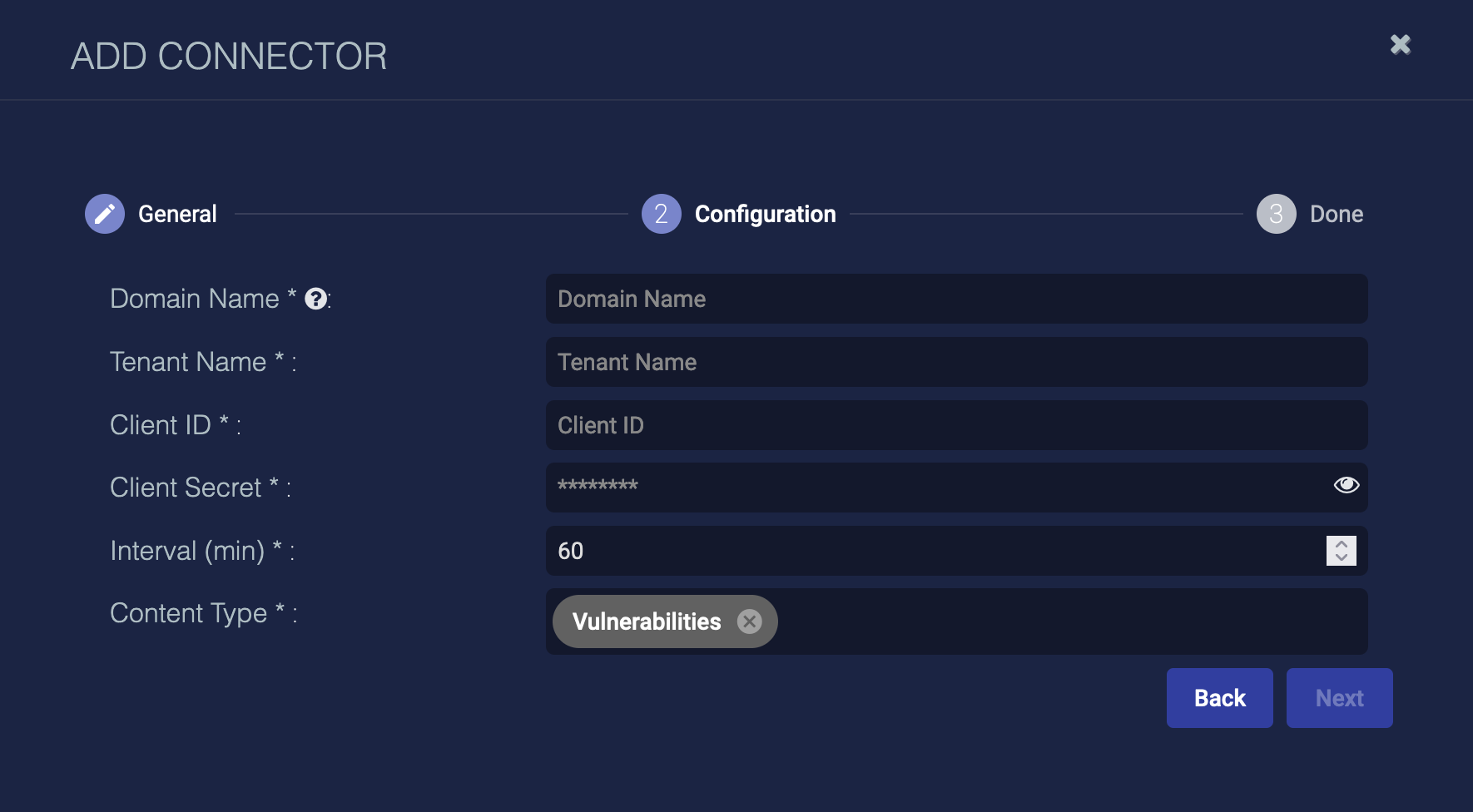Focus the Domain Name input field
Screen dimensions: 1473x812
955,299
